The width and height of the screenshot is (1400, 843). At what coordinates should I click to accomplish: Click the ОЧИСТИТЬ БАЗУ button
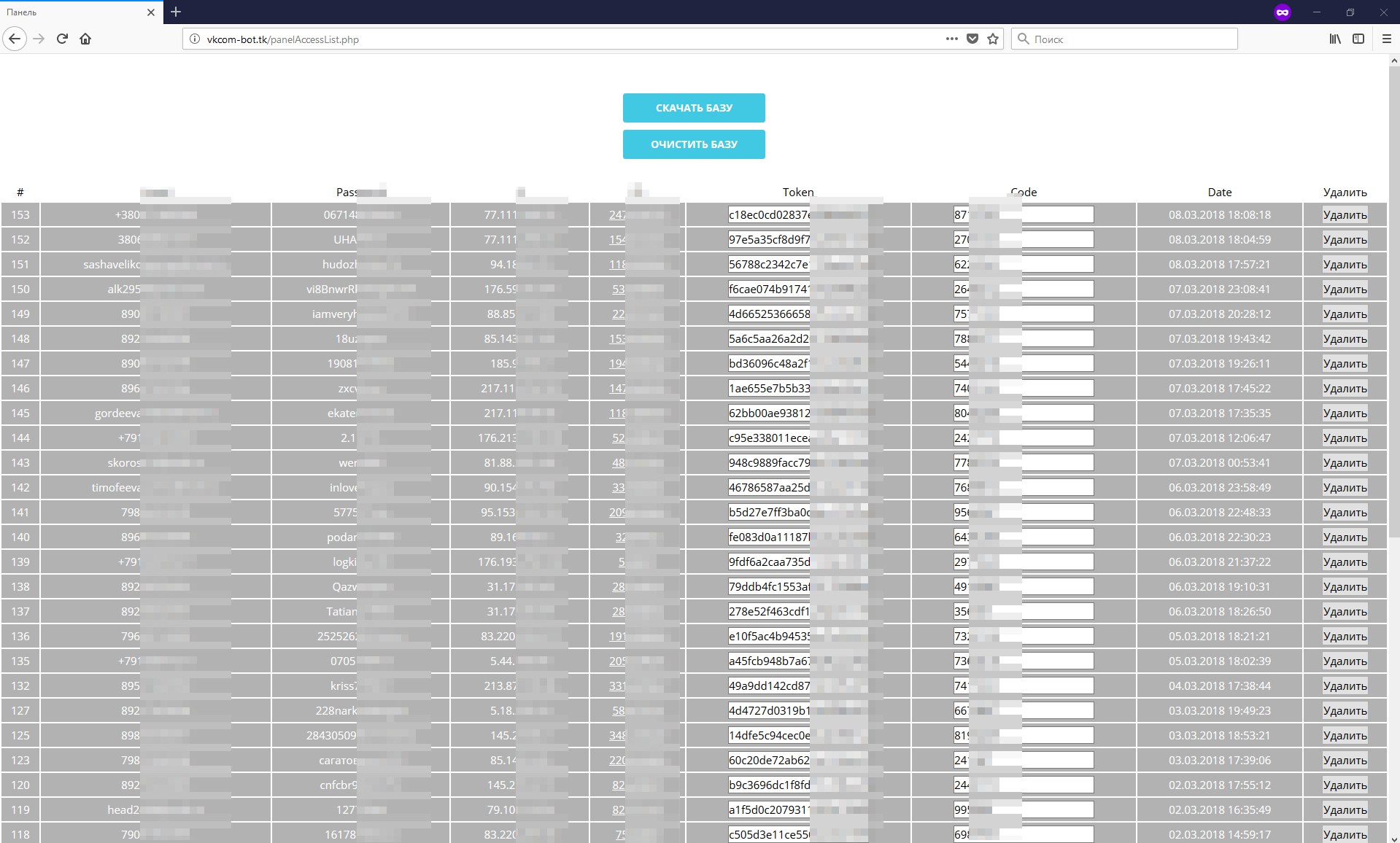pyautogui.click(x=693, y=144)
